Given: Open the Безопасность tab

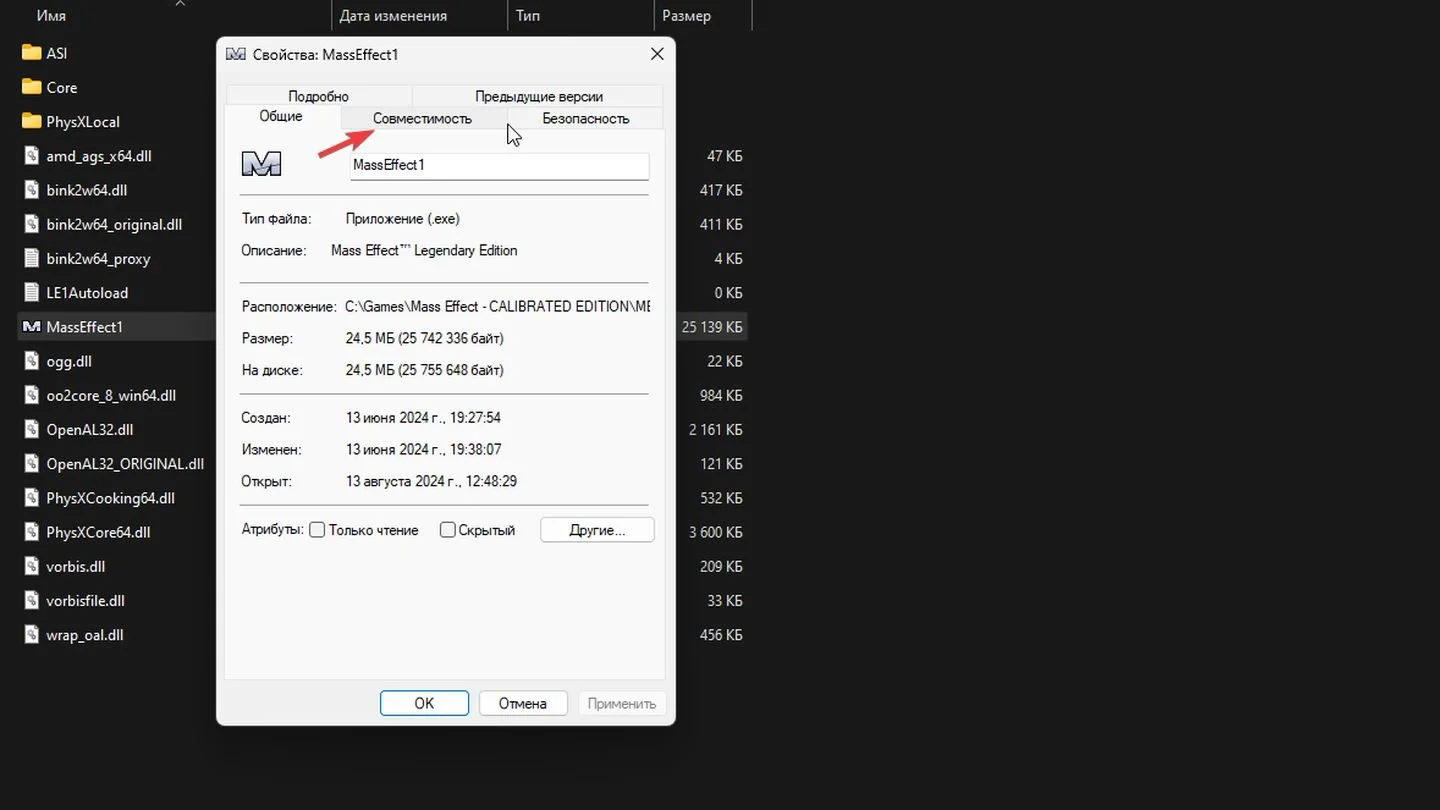Looking at the screenshot, I should 585,118.
